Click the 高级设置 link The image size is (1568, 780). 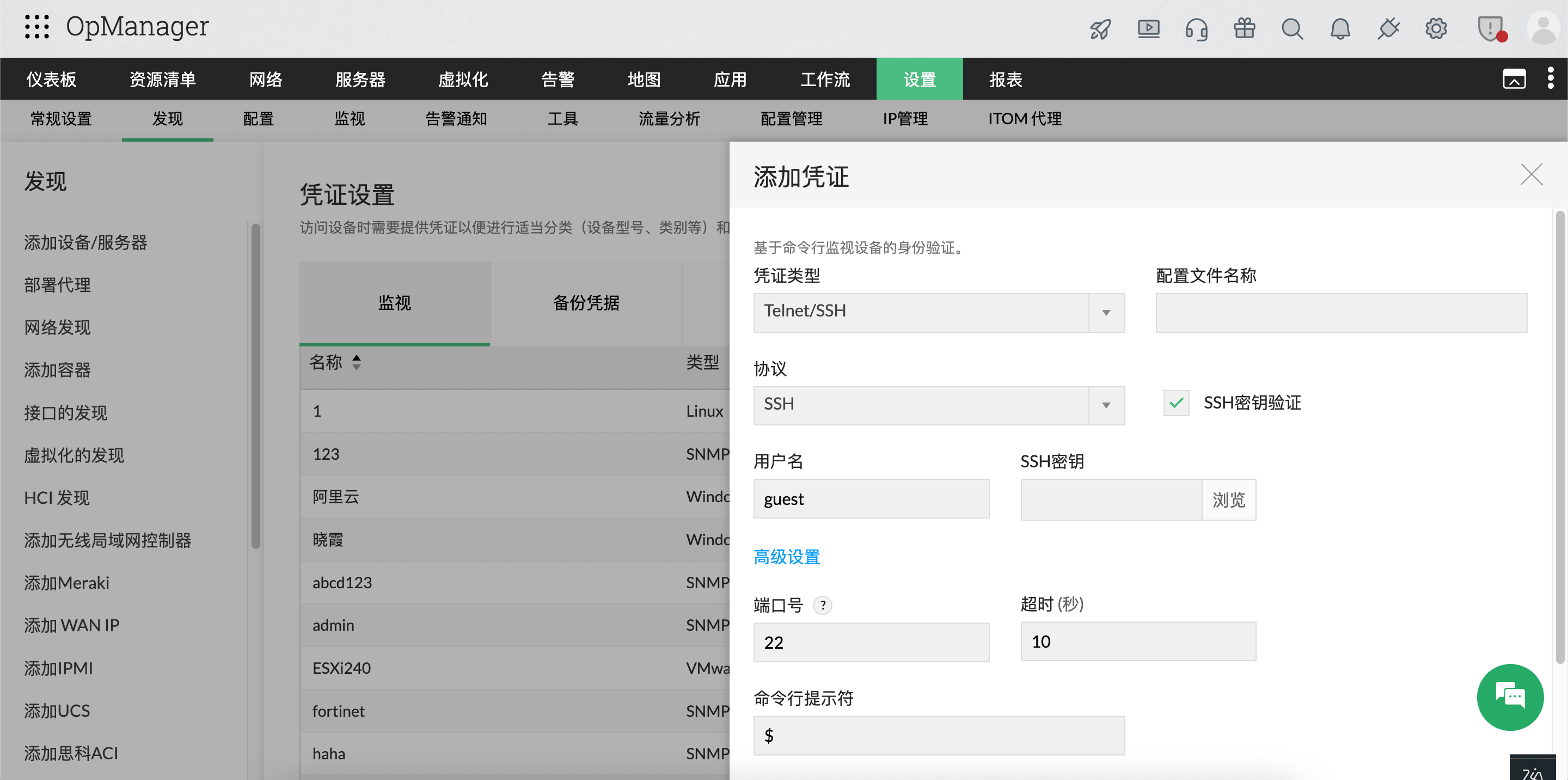point(786,557)
